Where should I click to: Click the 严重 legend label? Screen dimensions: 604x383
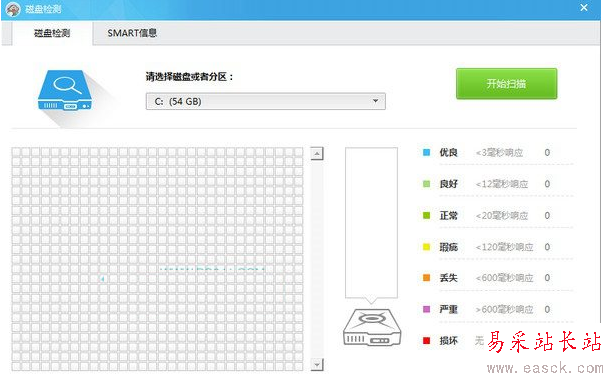click(x=448, y=309)
